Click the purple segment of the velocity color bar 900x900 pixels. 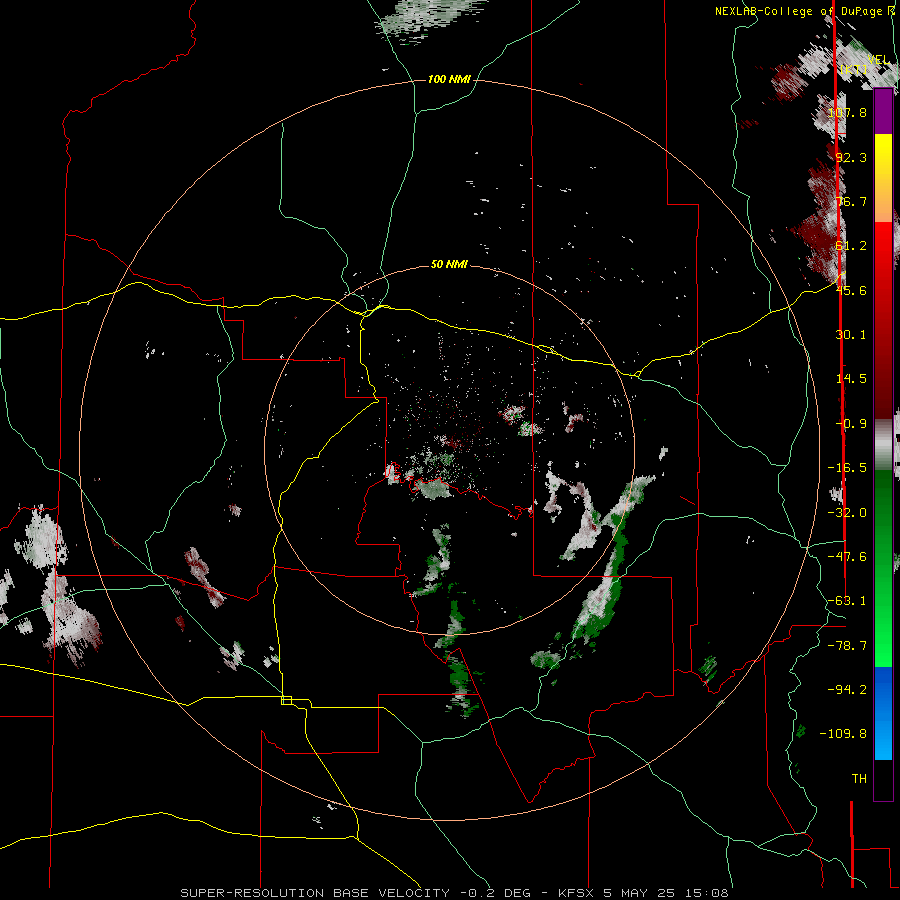[x=883, y=111]
